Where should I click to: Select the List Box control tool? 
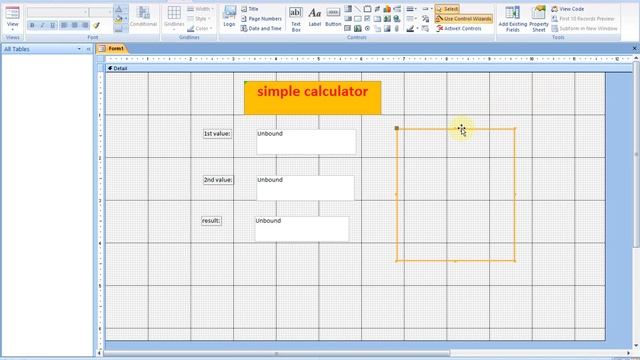point(348,18)
